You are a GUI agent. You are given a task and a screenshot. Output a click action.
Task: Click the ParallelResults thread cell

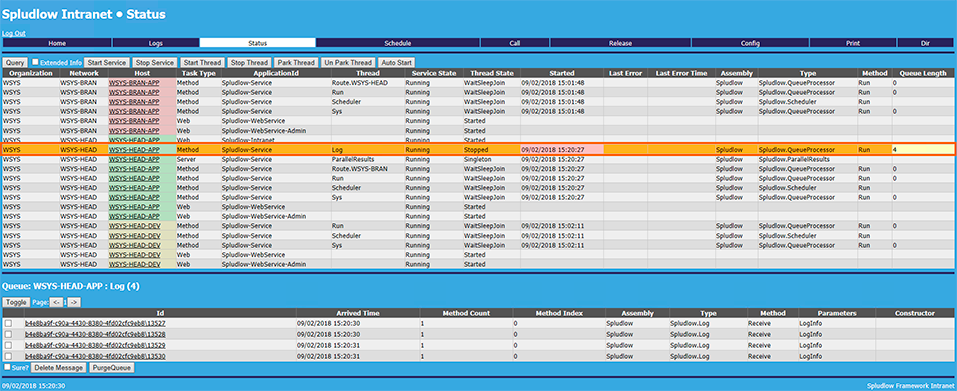click(367, 159)
